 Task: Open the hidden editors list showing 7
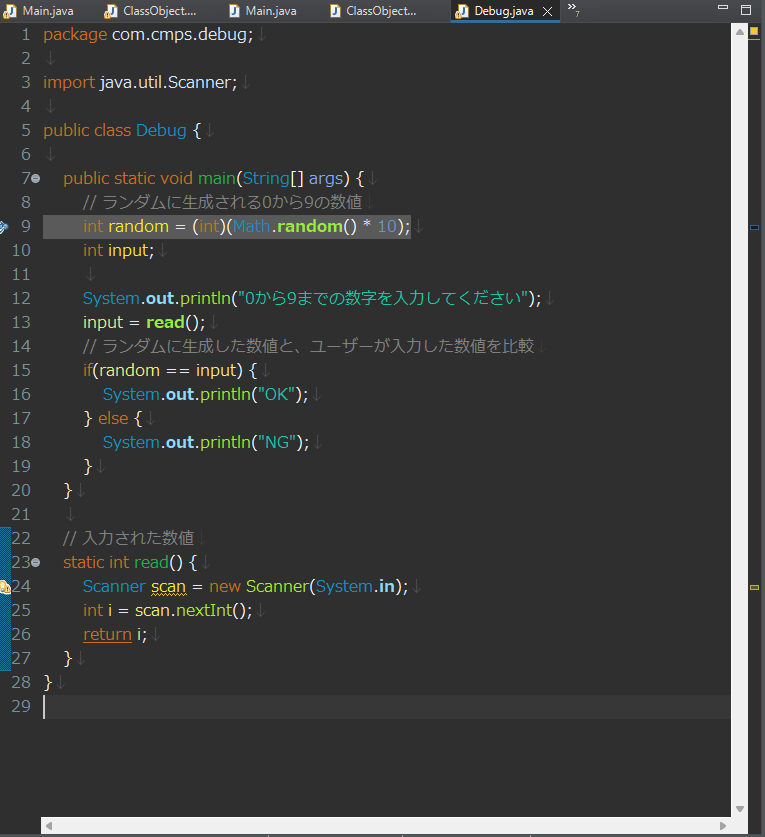573,10
